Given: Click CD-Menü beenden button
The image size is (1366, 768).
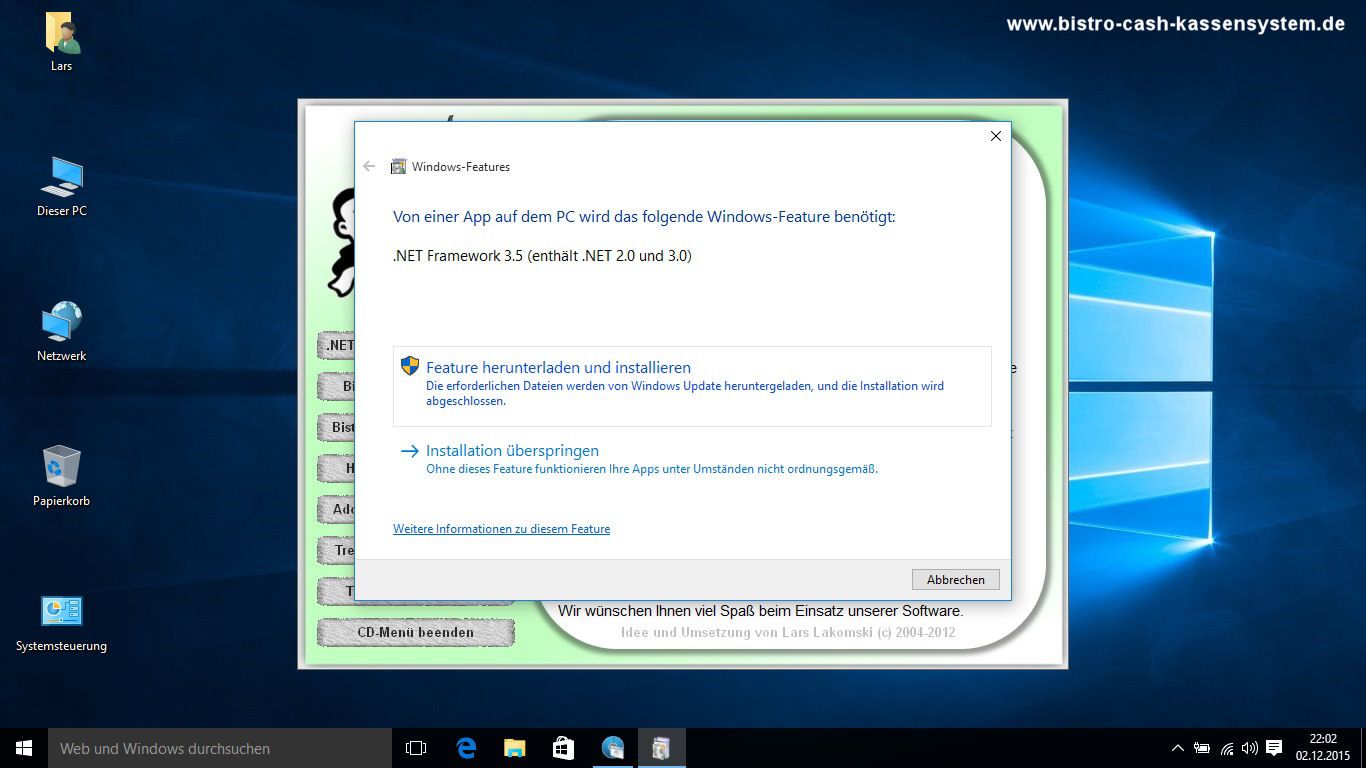Looking at the screenshot, I should point(415,632).
